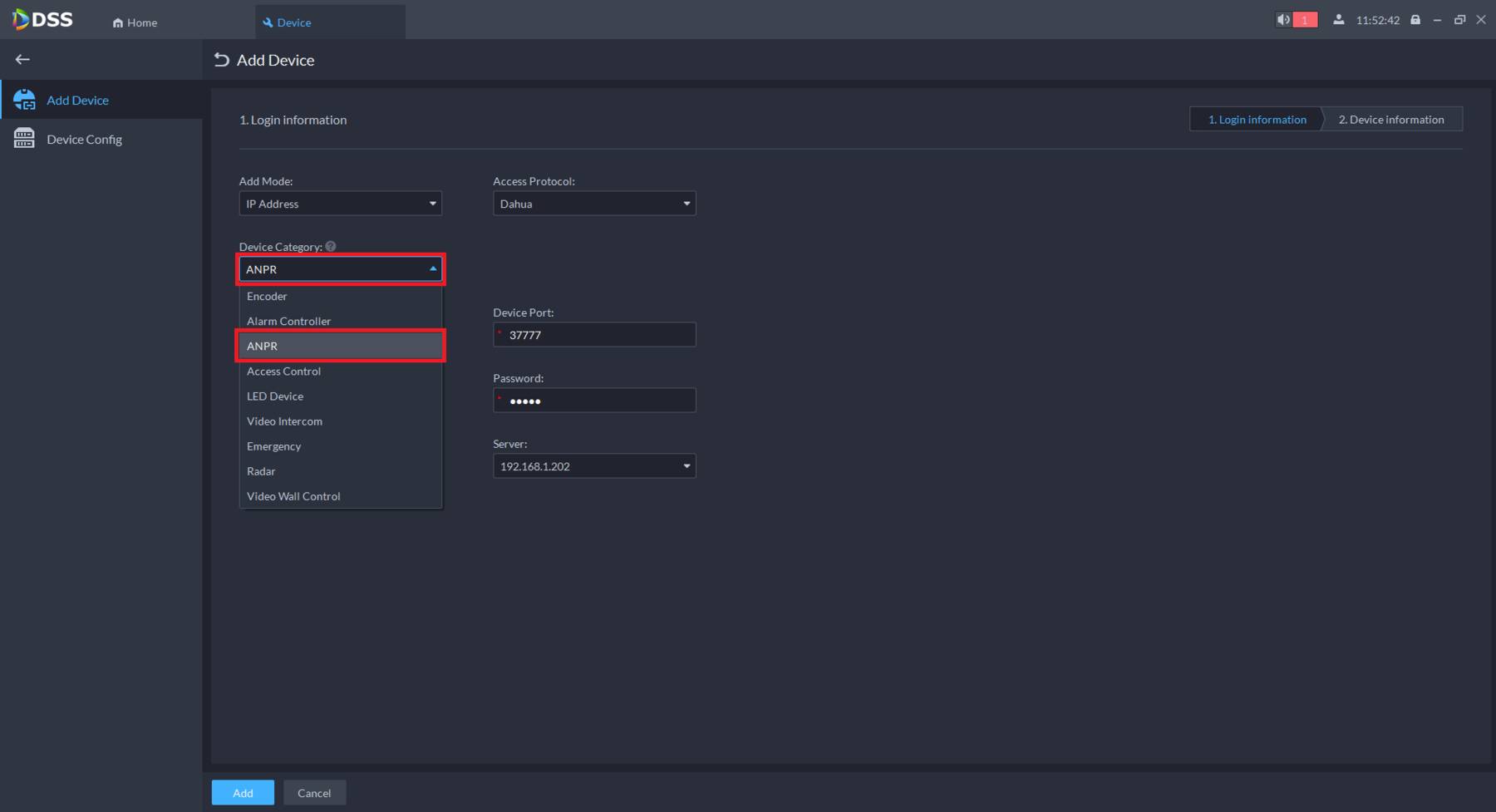Click the return arrow beside Add Device title

click(x=221, y=60)
